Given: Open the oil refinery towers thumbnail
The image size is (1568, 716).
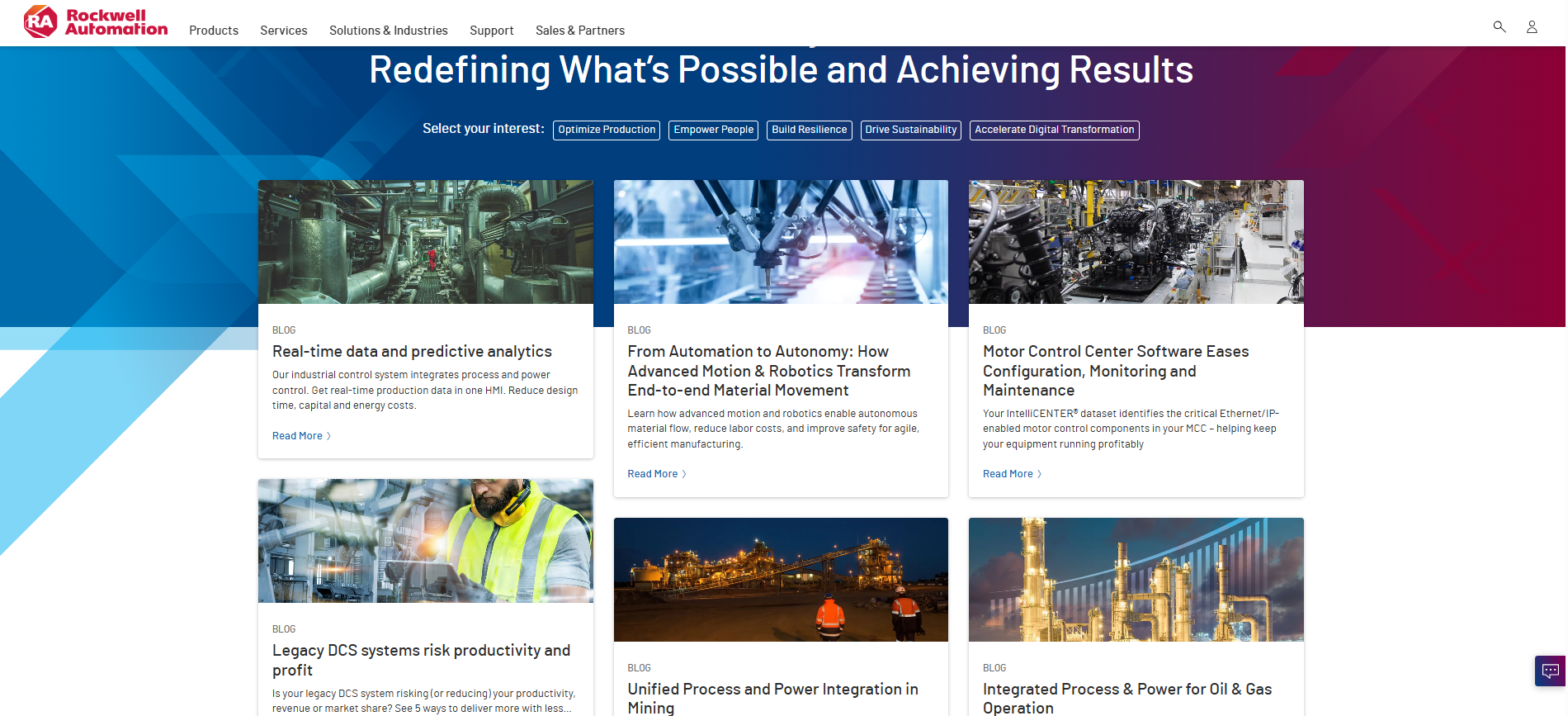Looking at the screenshot, I should pos(1136,580).
